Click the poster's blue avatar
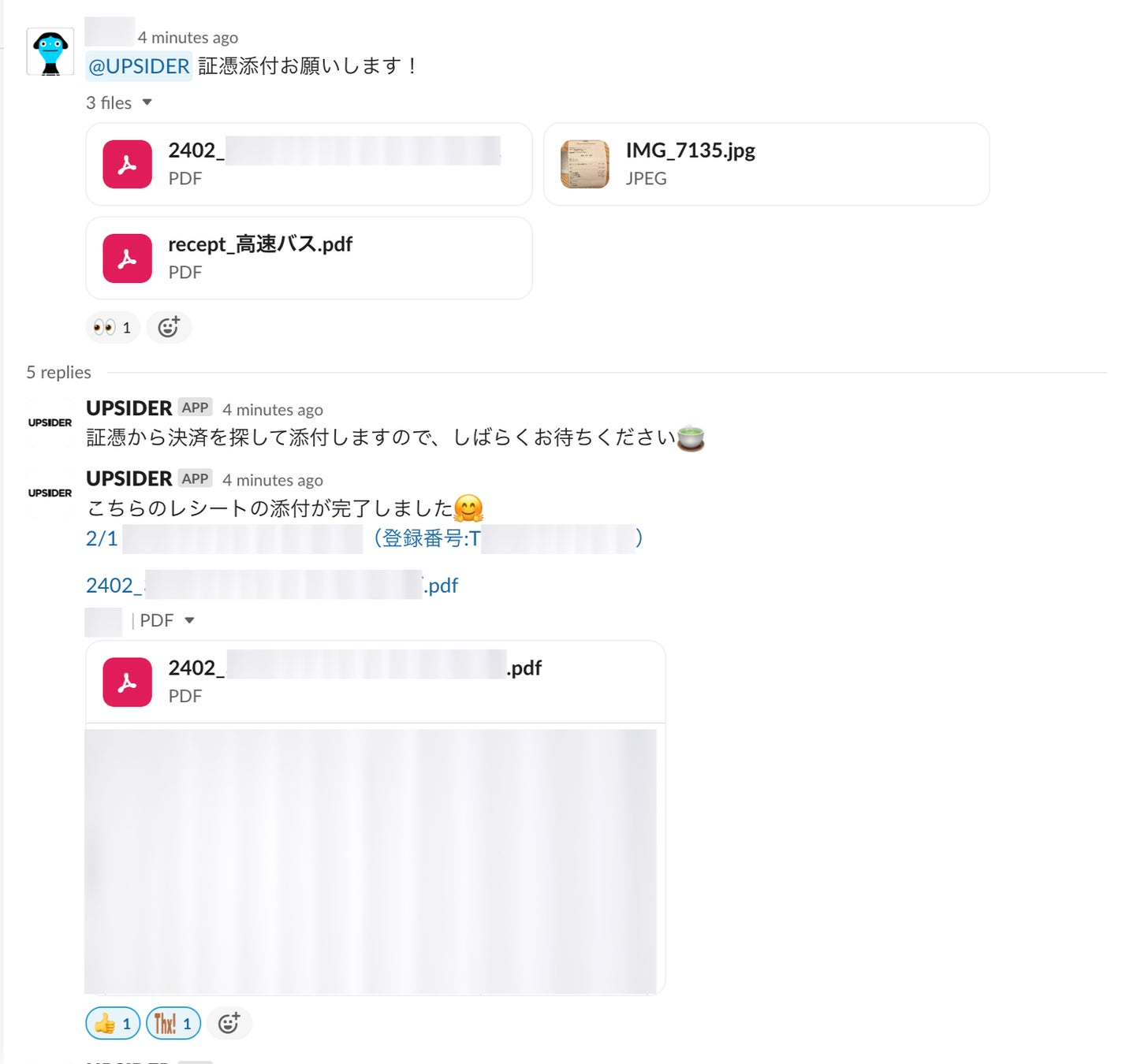 coord(50,51)
